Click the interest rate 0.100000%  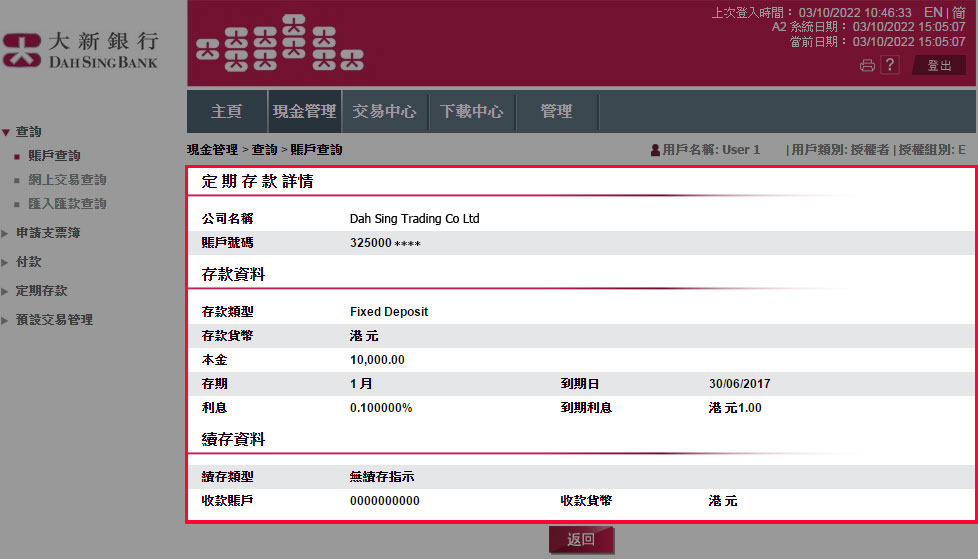(381, 407)
